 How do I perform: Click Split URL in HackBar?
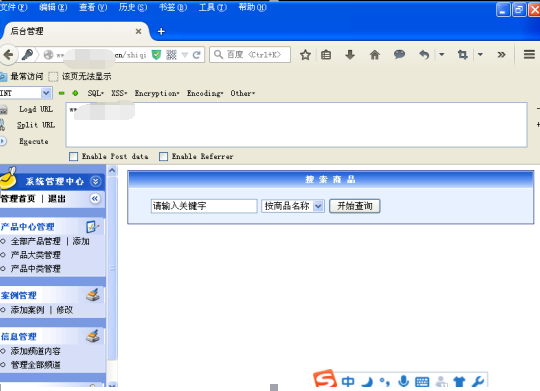tap(36, 125)
